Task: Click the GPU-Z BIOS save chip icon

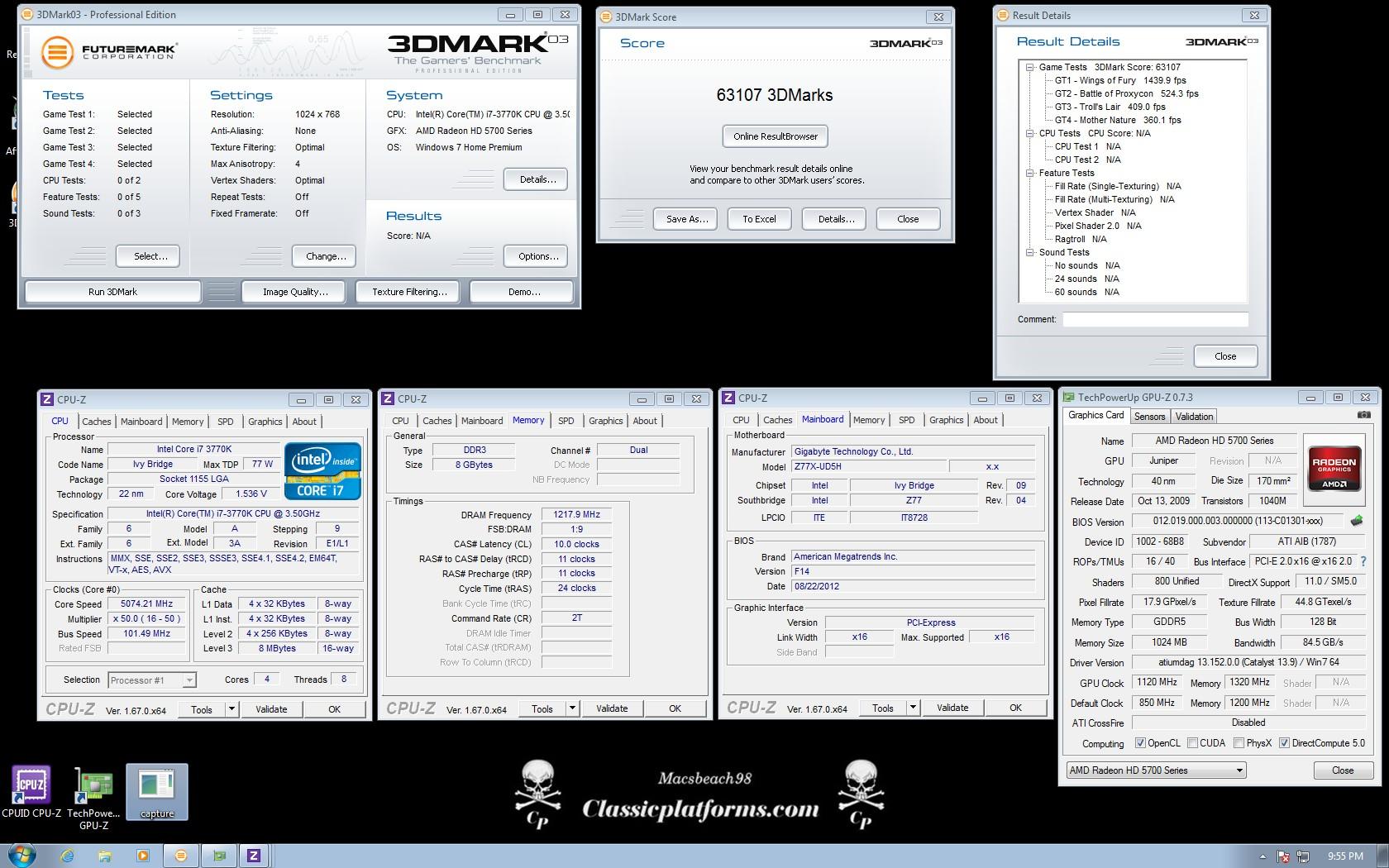Action: (x=1357, y=521)
